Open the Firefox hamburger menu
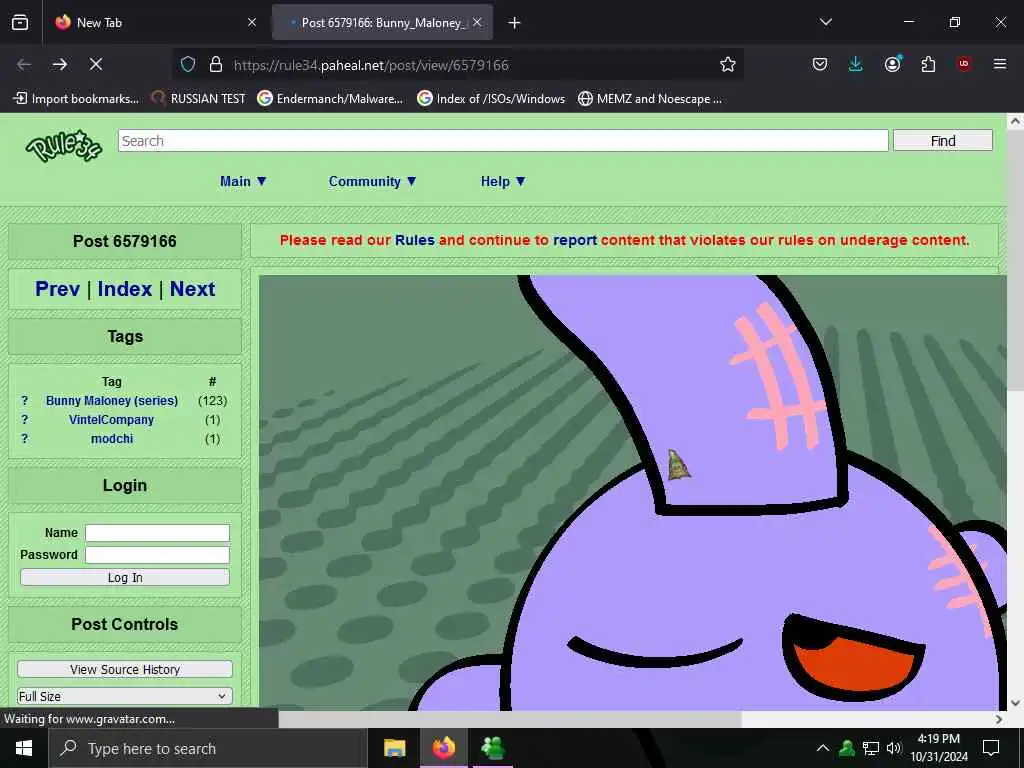The height and width of the screenshot is (768, 1024). pyautogui.click(x=1000, y=64)
